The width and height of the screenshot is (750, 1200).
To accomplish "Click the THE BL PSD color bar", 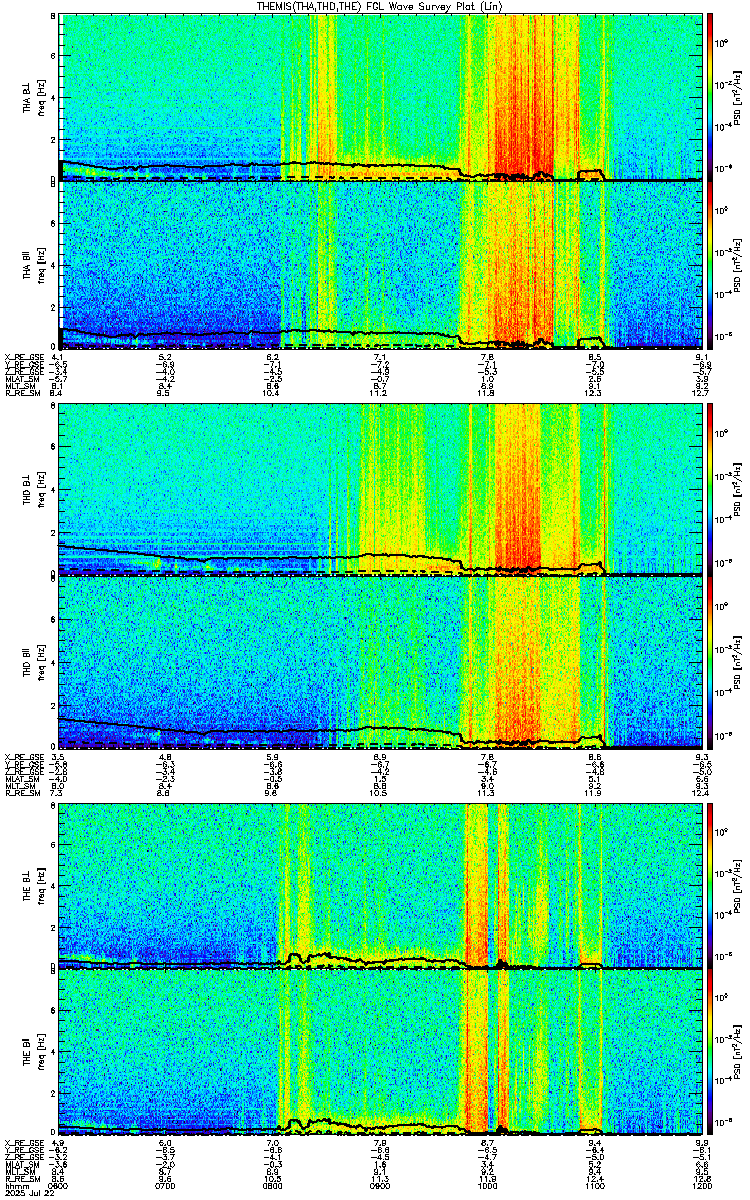I will point(711,886).
